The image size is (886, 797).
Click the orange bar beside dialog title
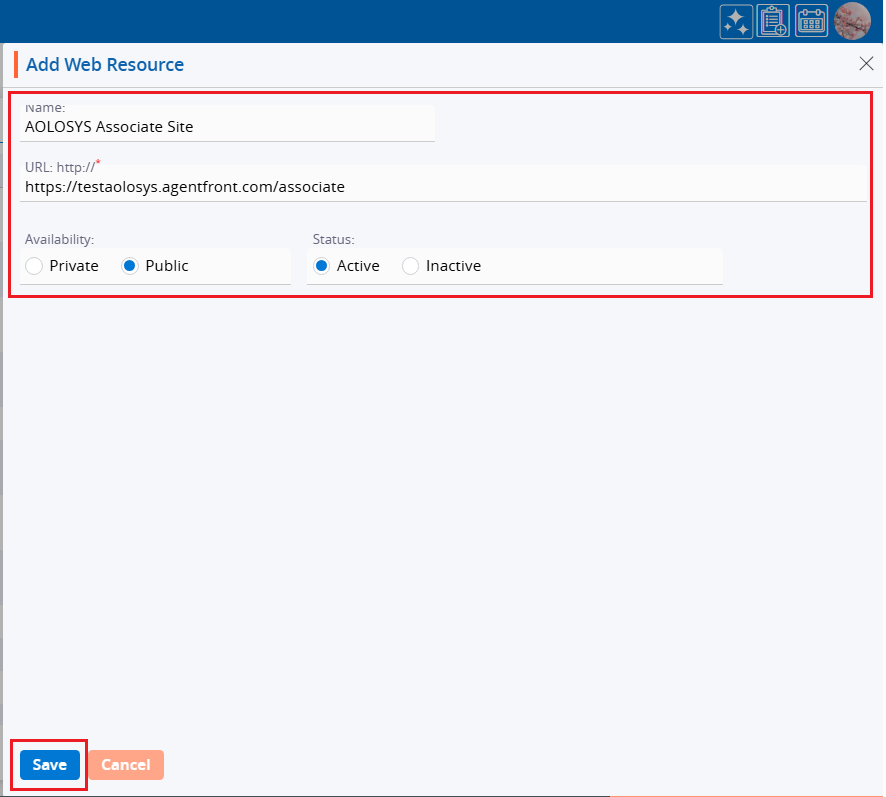click(x=16, y=65)
